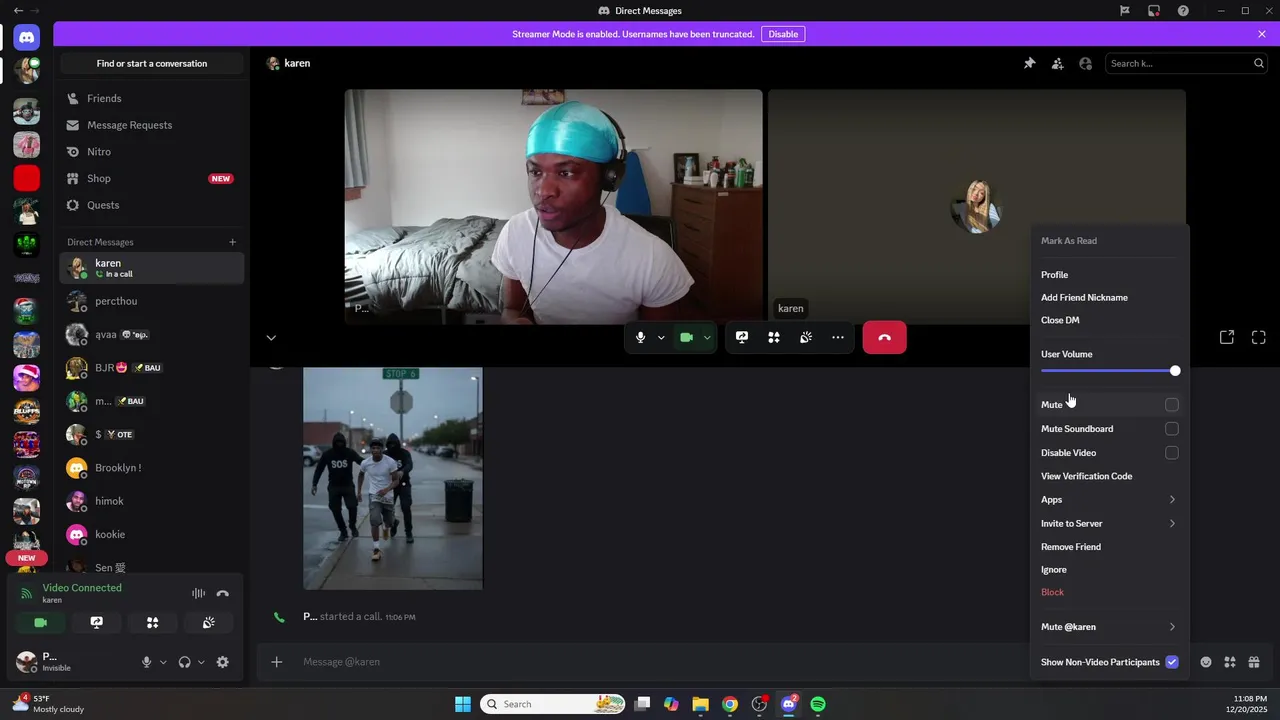Open soundboard in call controls
1280x720 pixels.
coord(806,338)
